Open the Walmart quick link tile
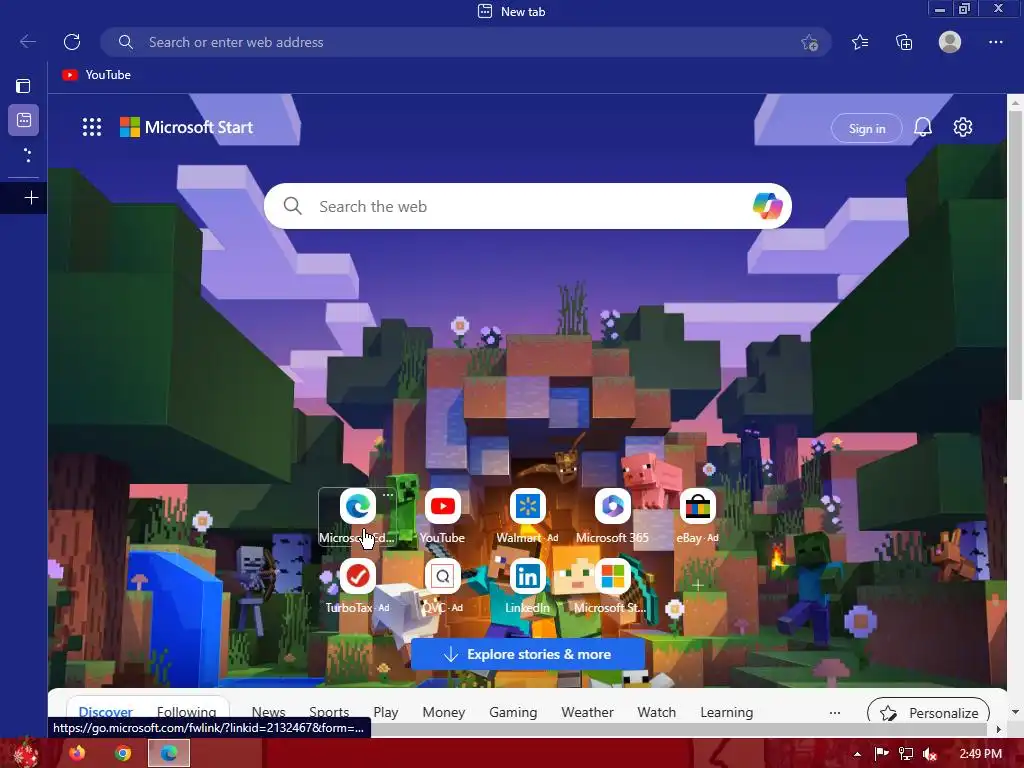The image size is (1024, 768). pos(527,517)
